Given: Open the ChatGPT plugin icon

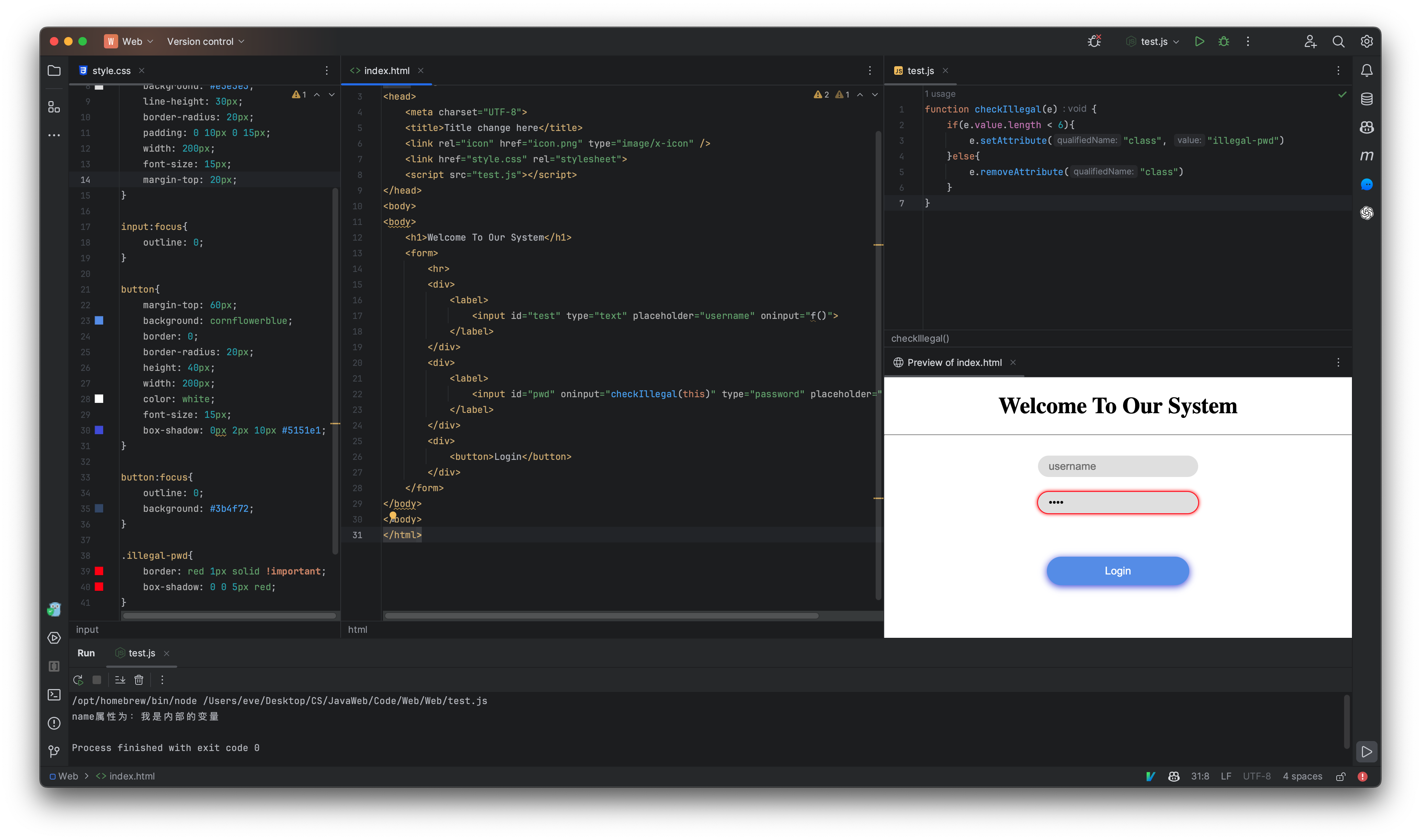Looking at the screenshot, I should tap(1367, 213).
